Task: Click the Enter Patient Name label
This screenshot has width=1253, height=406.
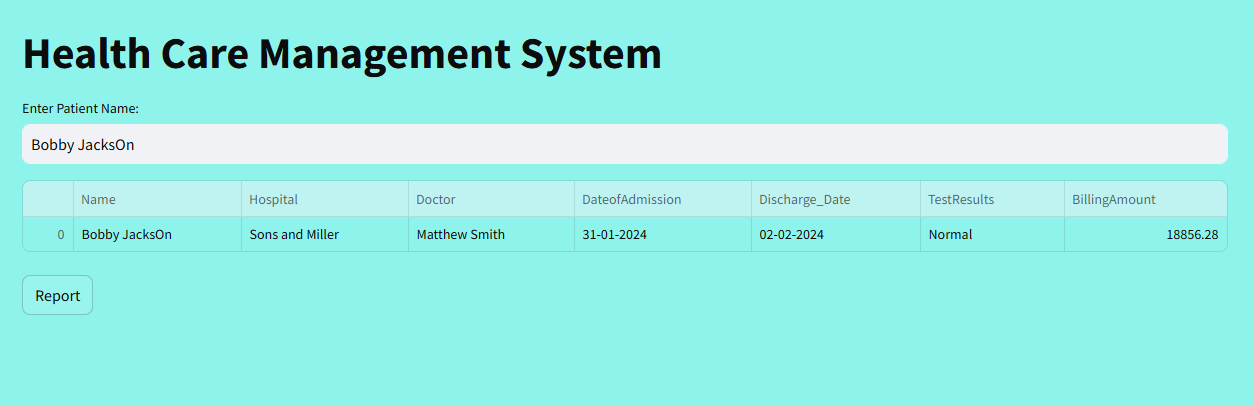Action: click(x=80, y=108)
